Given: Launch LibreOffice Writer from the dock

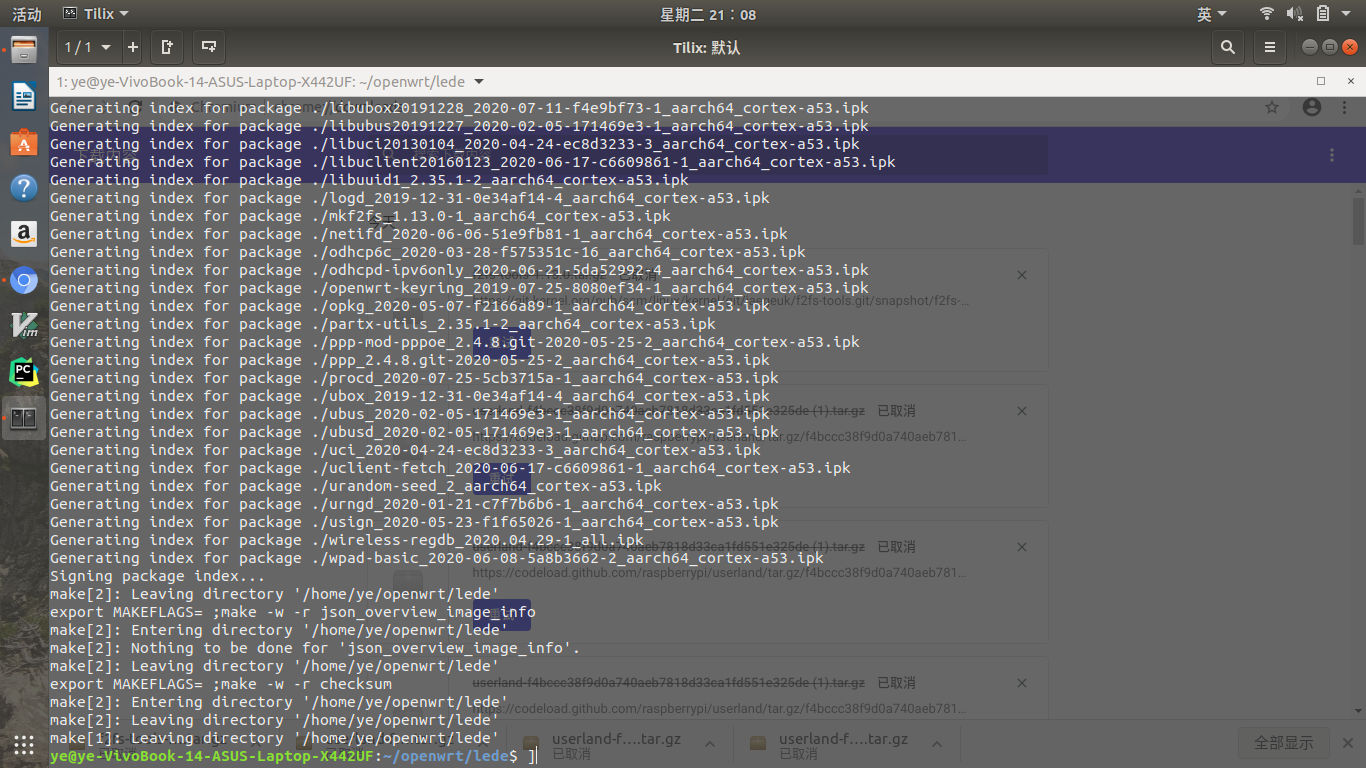Looking at the screenshot, I should tap(24, 96).
